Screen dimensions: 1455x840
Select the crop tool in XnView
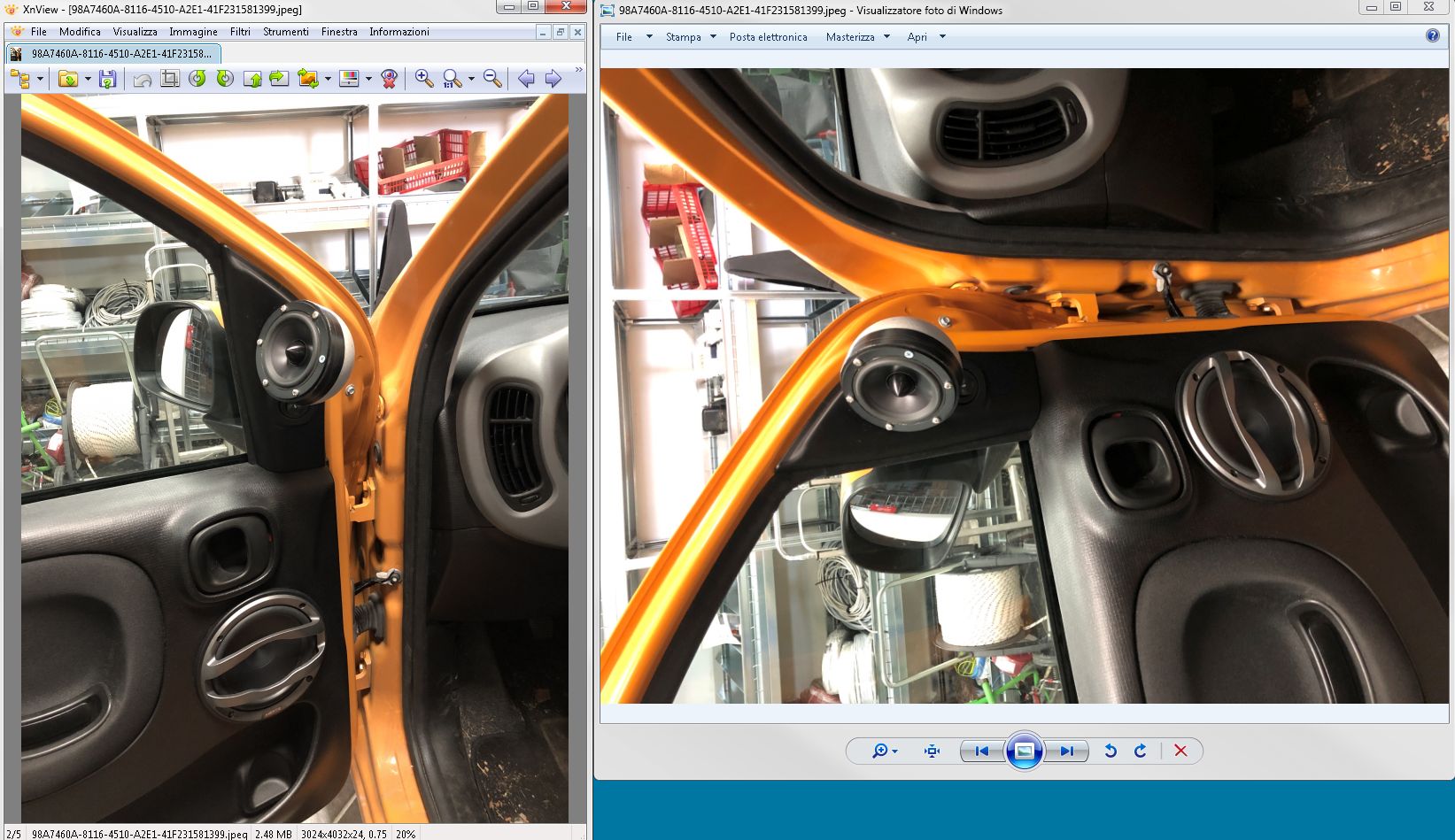[x=170, y=79]
